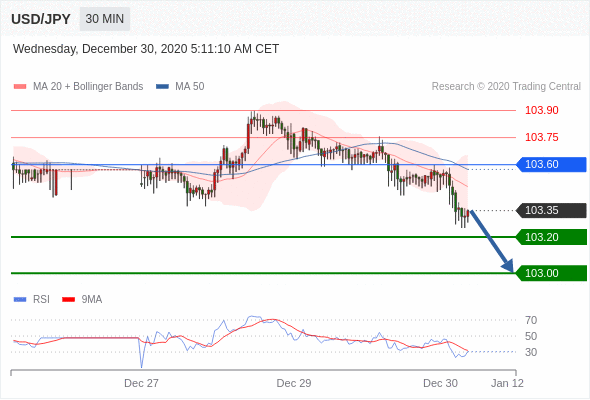Viewport: 590px width, 400px height.
Task: Click the Jan 12 date axis label
Action: point(507,383)
